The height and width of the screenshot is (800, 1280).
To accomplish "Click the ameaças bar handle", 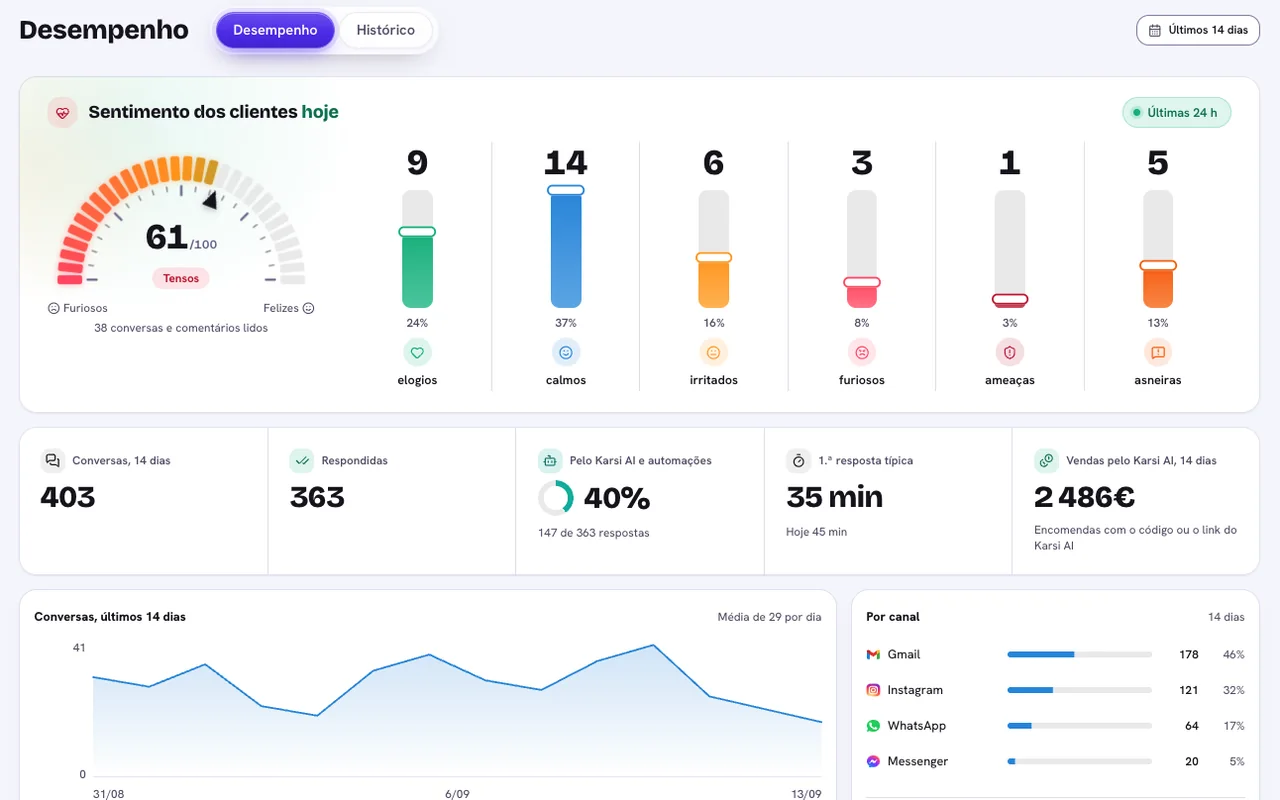I will 1010,299.
